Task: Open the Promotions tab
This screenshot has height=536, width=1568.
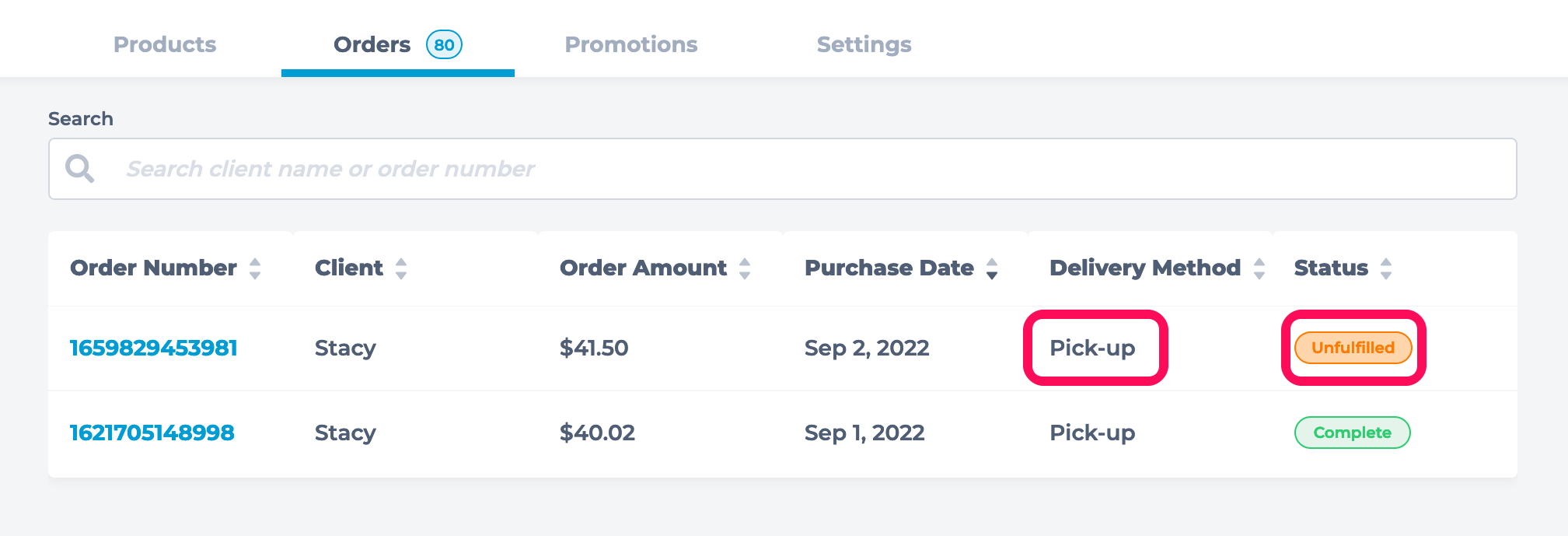Action: [631, 44]
